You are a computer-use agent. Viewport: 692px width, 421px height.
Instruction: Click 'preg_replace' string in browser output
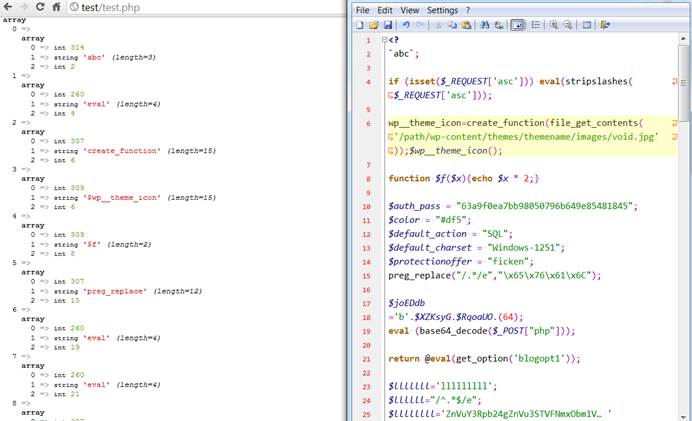pyautogui.click(x=115, y=291)
